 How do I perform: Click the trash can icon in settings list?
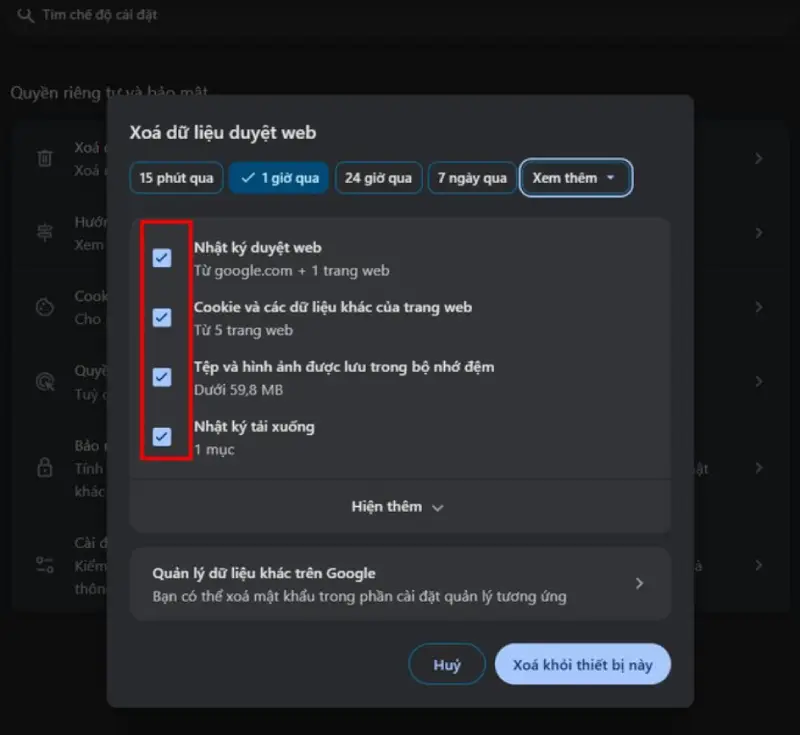tap(45, 158)
